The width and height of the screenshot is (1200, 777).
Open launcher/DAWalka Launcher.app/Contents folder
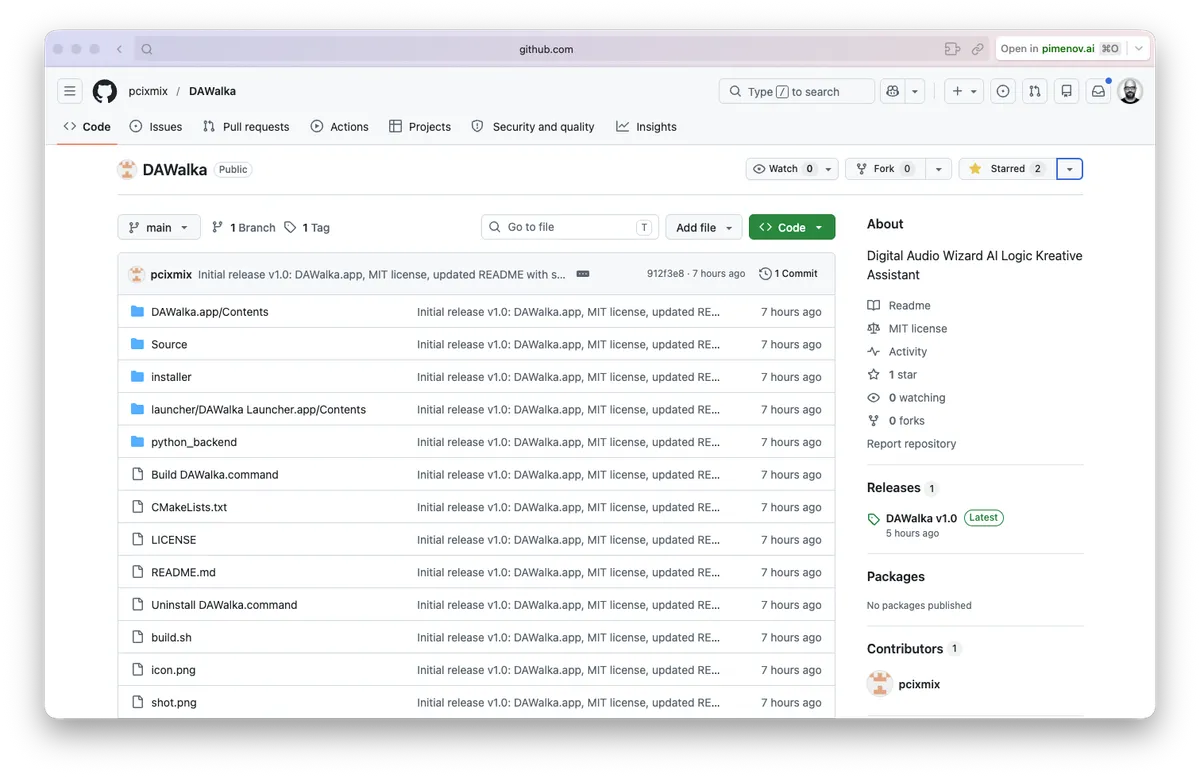coord(258,409)
